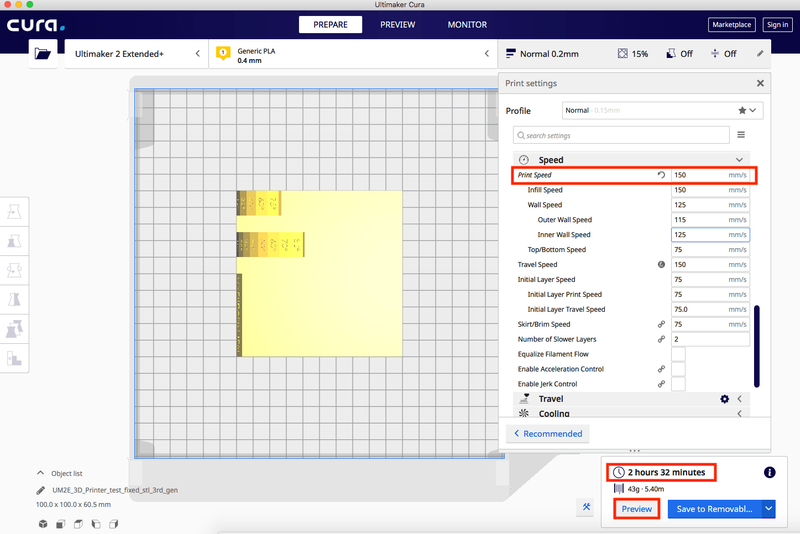This screenshot has width=800, height=534.
Task: Click the print time info icon
Action: click(769, 472)
